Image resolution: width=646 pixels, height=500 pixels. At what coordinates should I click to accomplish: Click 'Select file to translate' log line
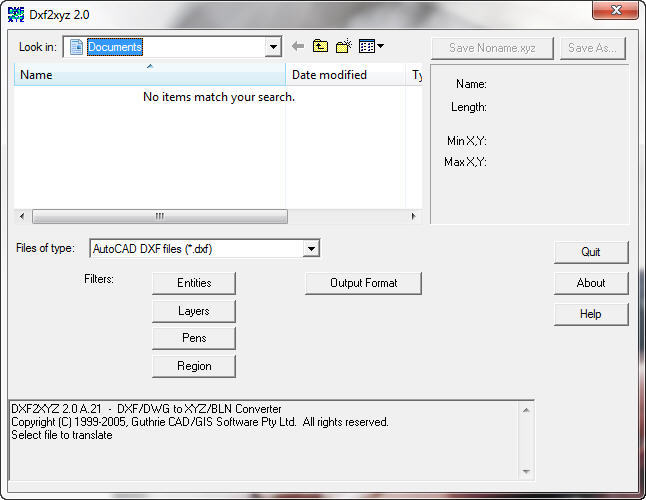point(62,435)
